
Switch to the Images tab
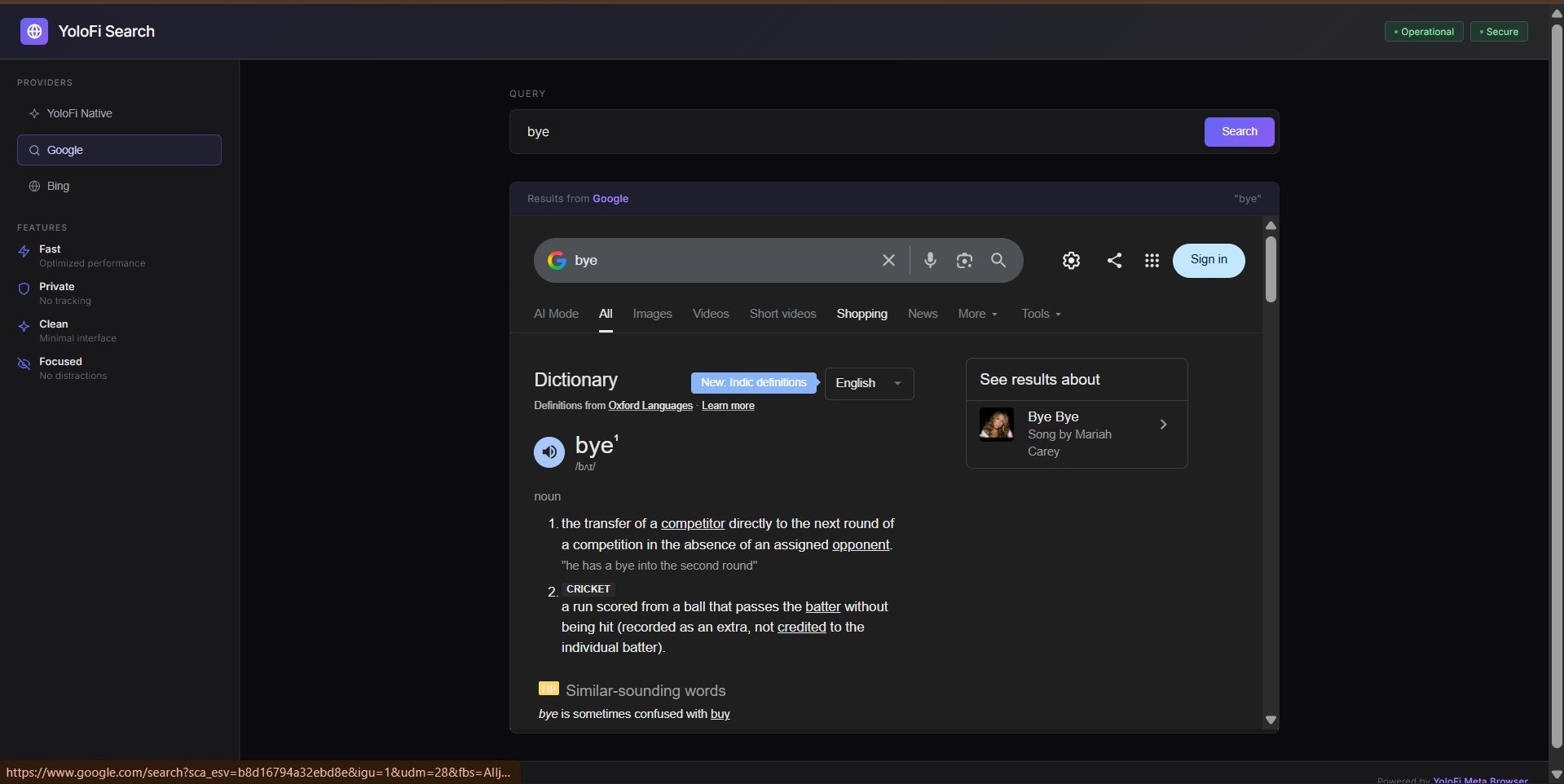[652, 314]
